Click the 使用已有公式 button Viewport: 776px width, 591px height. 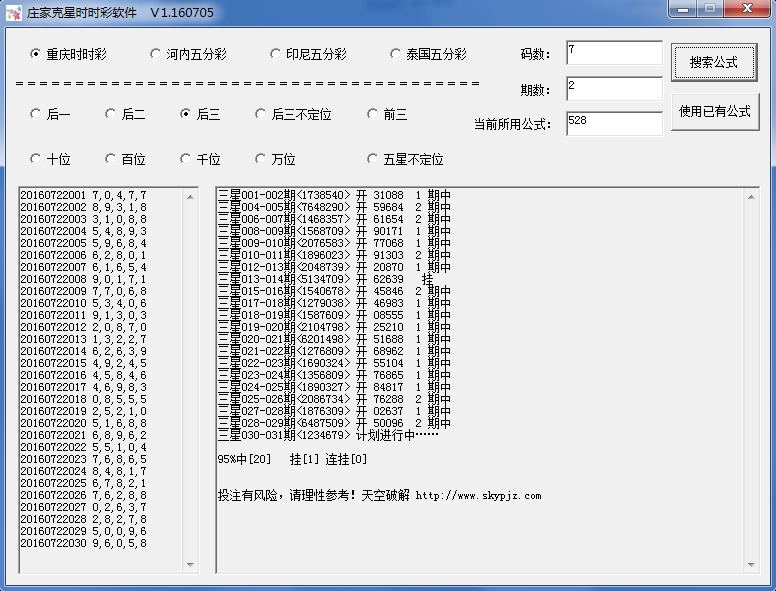click(714, 112)
